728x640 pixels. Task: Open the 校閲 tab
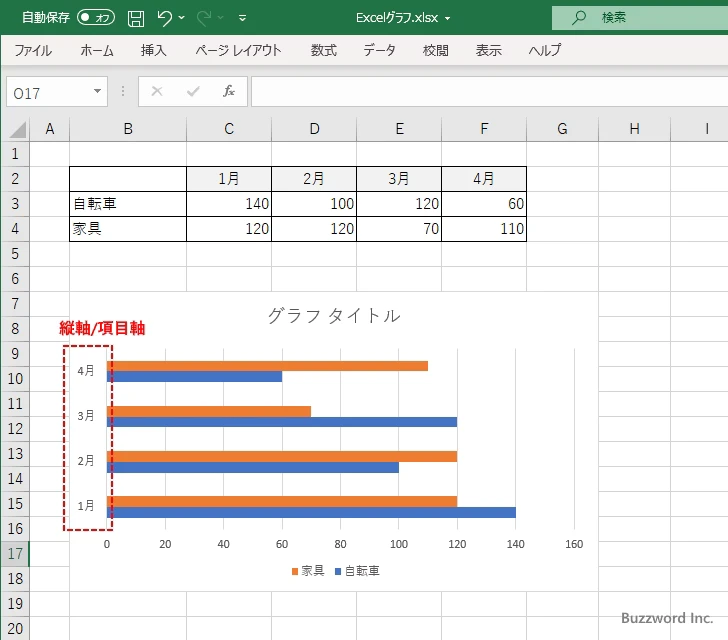coord(436,50)
